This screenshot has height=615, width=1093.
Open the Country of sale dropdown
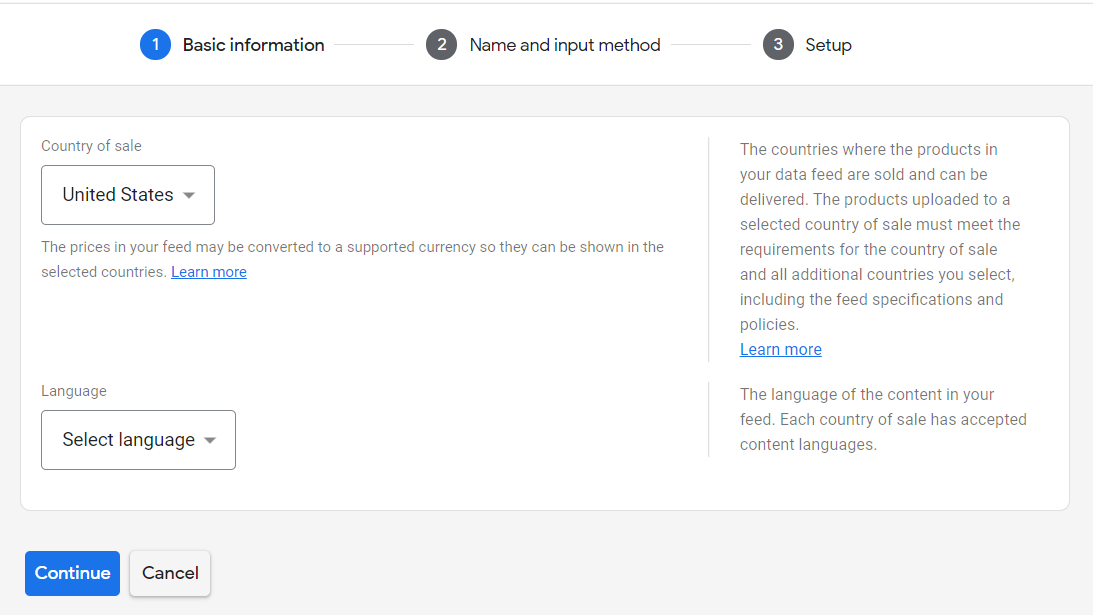[x=128, y=195]
